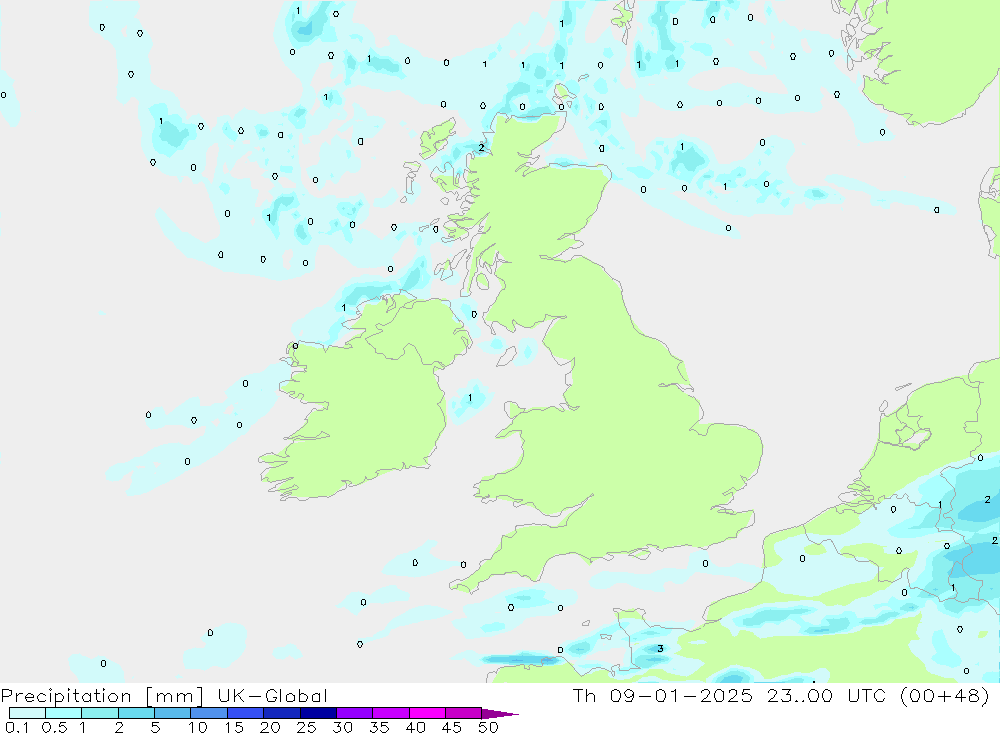Click the legend tick label '15'
The height and width of the screenshot is (733, 1000).
pyautogui.click(x=234, y=727)
